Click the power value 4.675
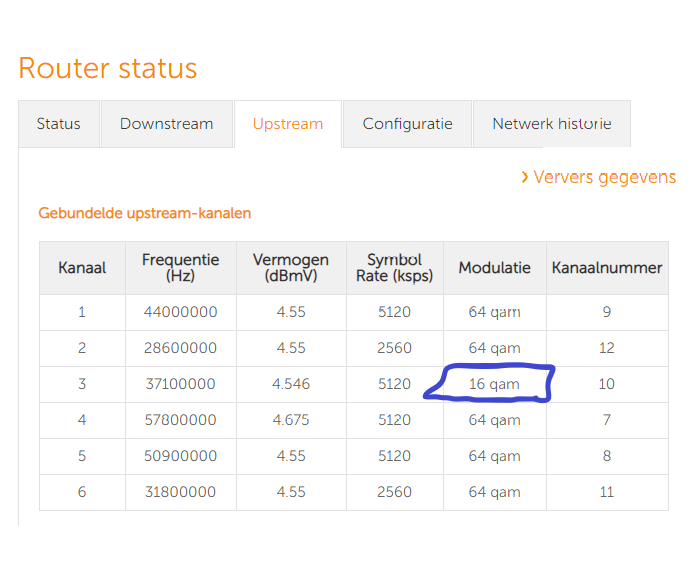The image size is (700, 564). coord(291,420)
